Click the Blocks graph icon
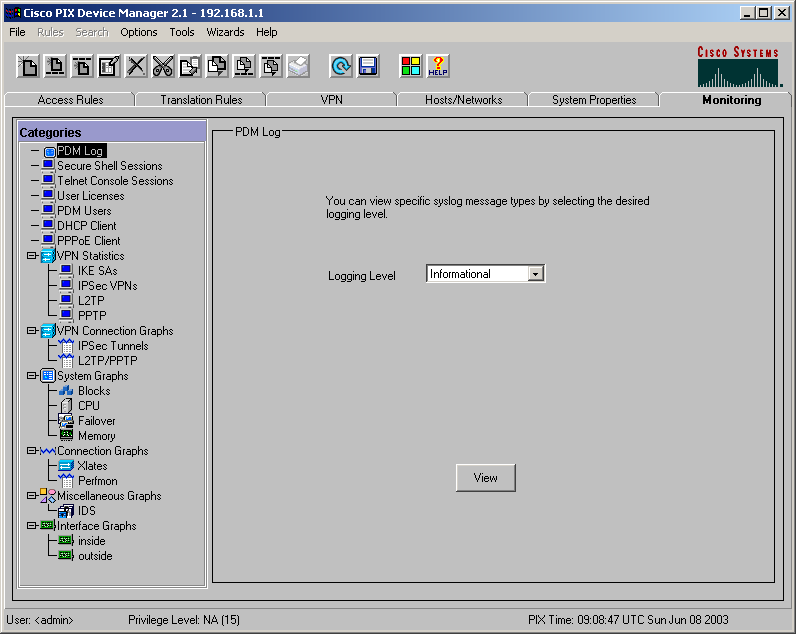The width and height of the screenshot is (796, 634). (x=66, y=391)
